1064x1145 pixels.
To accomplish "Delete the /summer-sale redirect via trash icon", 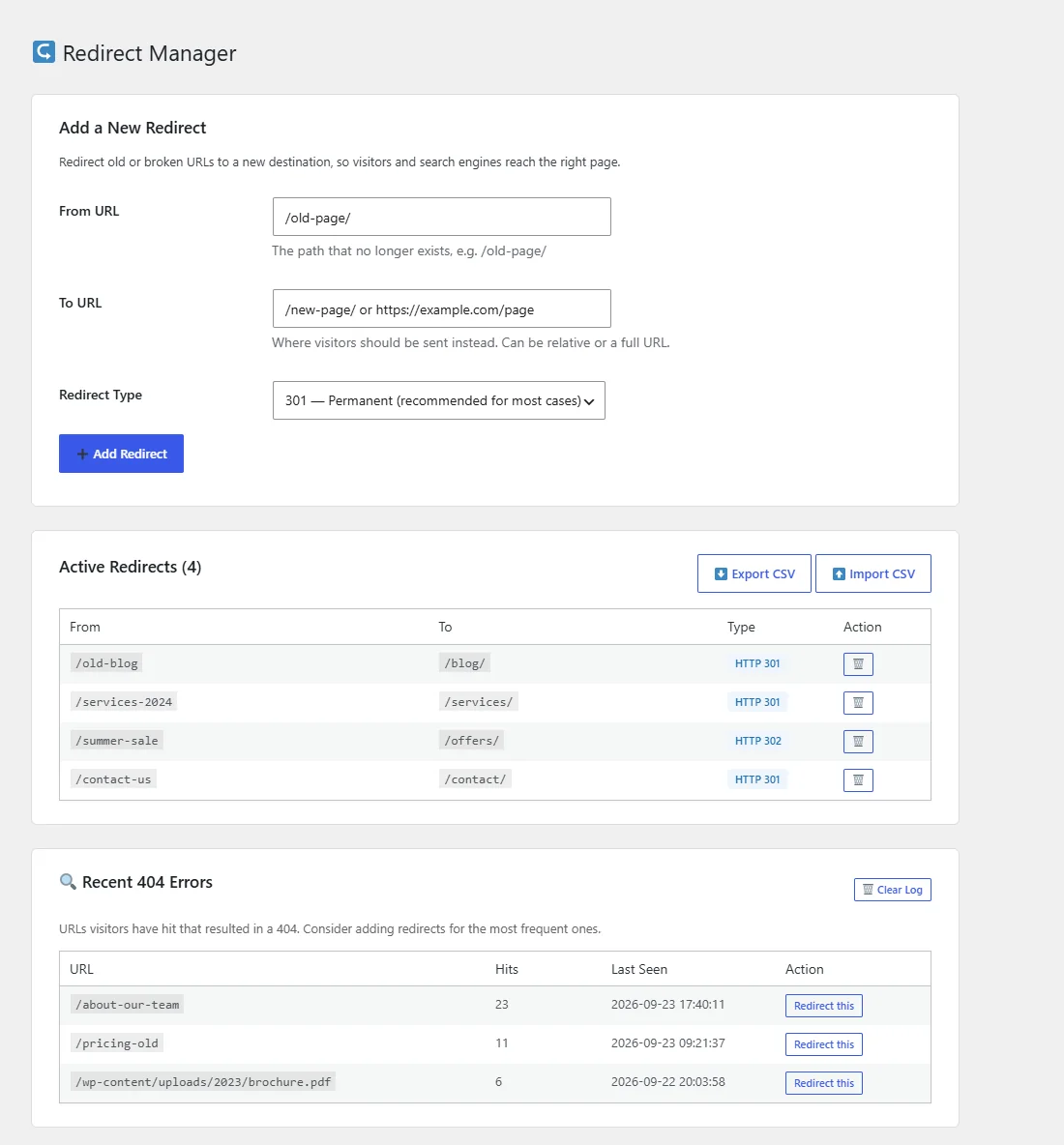I will 858,741.
